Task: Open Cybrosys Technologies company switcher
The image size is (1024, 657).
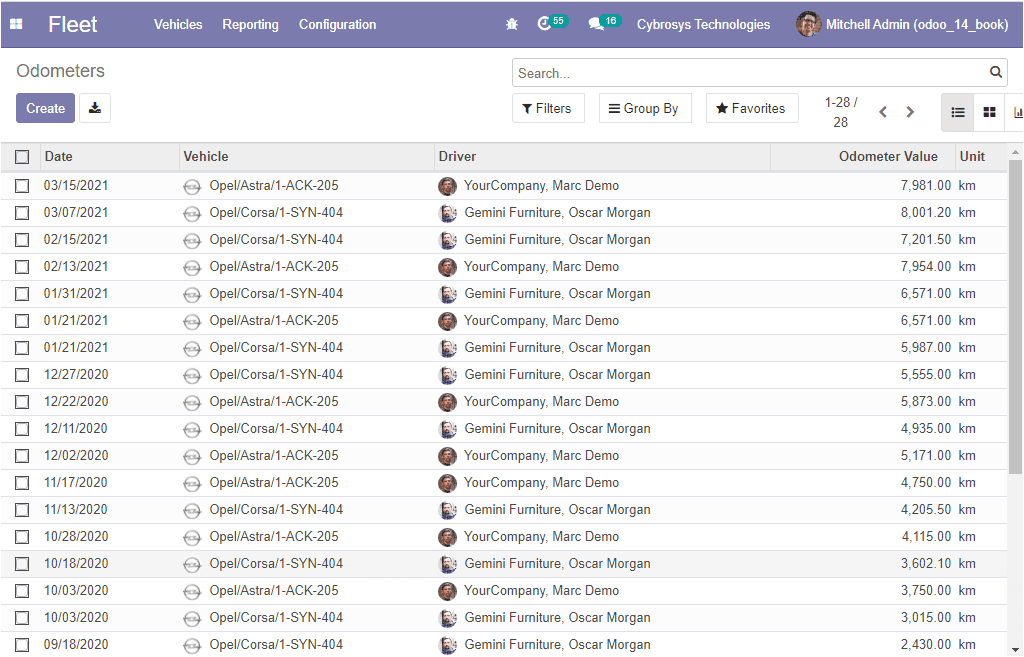Action: coord(703,24)
